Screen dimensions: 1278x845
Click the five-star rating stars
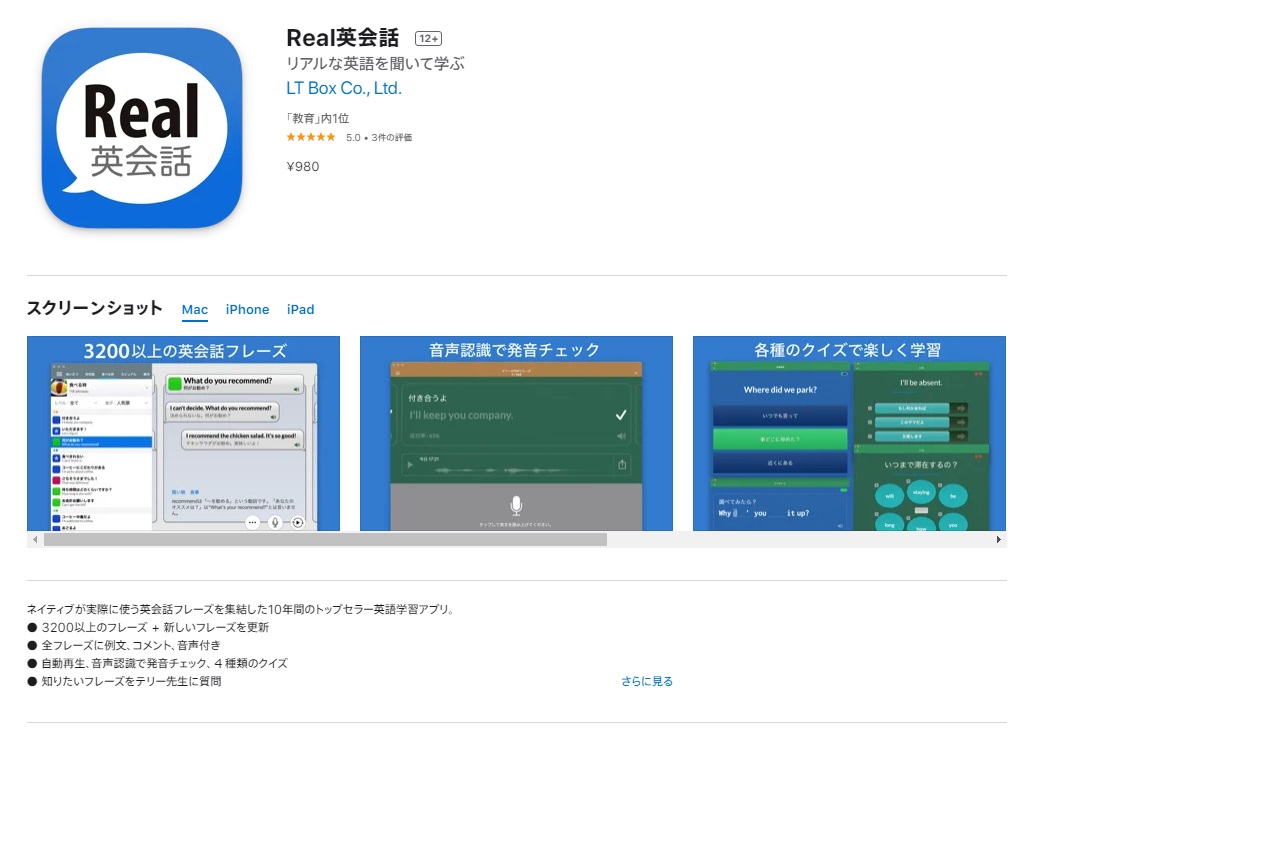(311, 137)
